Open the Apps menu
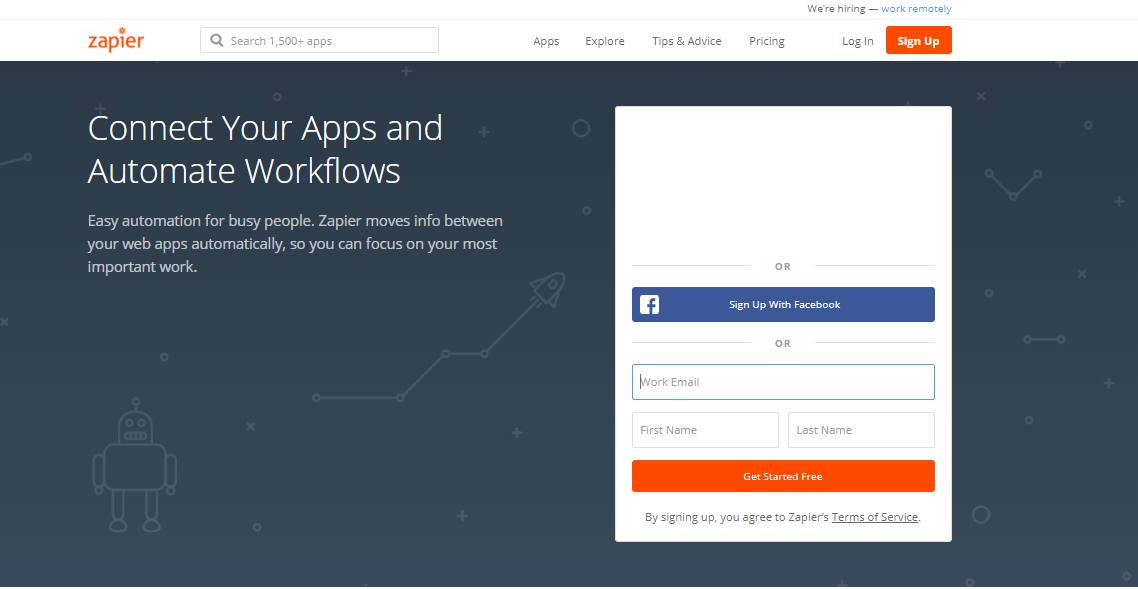This screenshot has height=589, width=1138. (546, 41)
